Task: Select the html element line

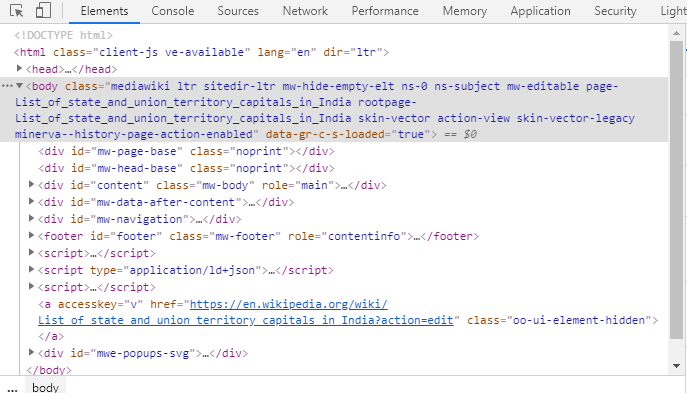Action: point(201,52)
